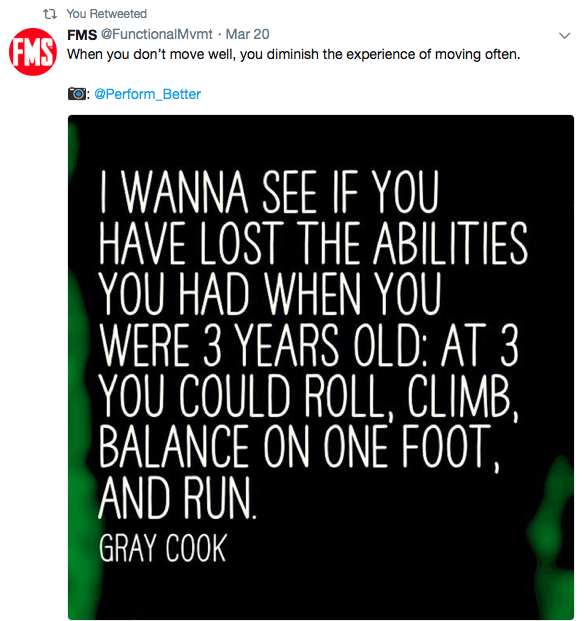This screenshot has width=584, height=621.
Task: Click 'HAVE LOST THE ABILITIES' text line
Action: pos(313,243)
